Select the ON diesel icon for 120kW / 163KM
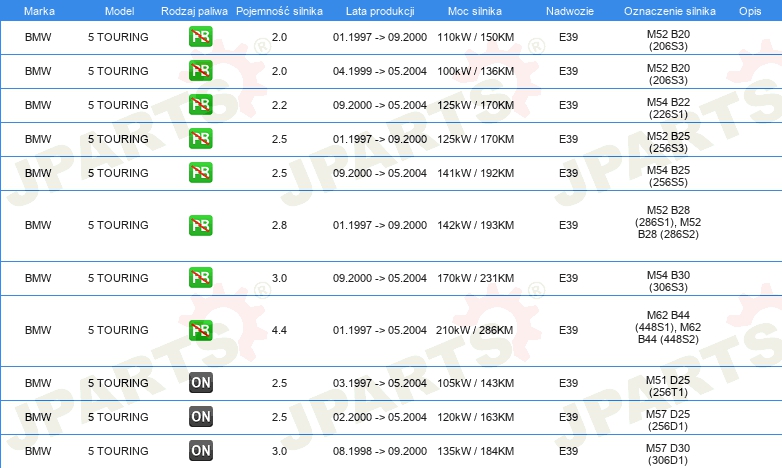Viewport: 782px width, 468px height. pyautogui.click(x=200, y=417)
